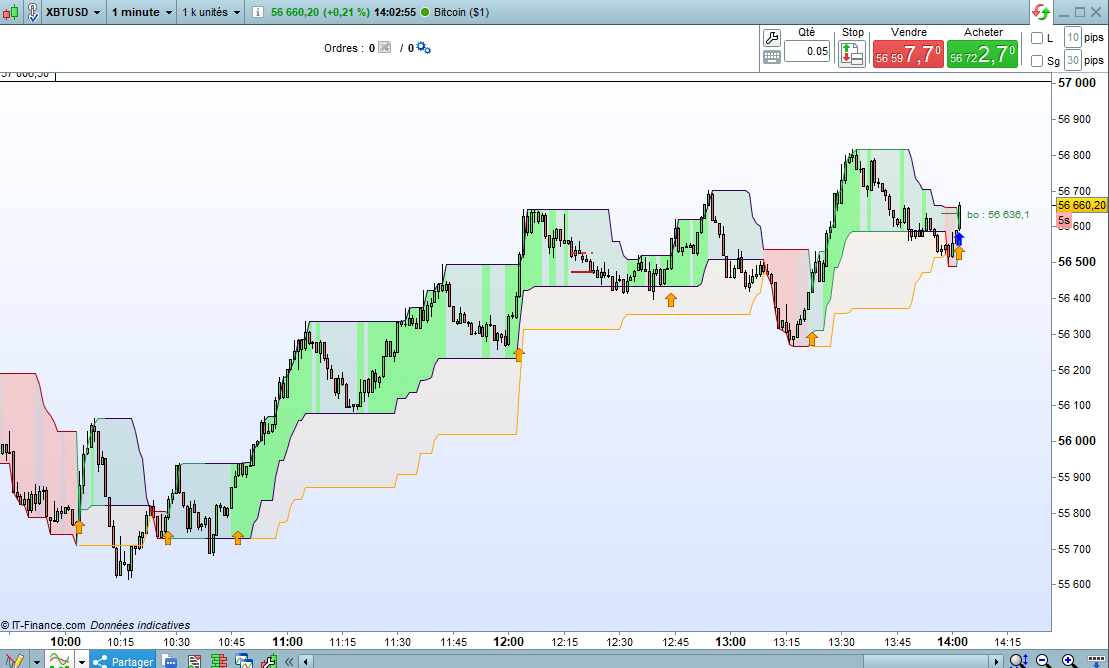Image resolution: width=1109 pixels, height=668 pixels.
Task: Click the keyboard shortcuts icon
Action: pyautogui.click(x=772, y=57)
